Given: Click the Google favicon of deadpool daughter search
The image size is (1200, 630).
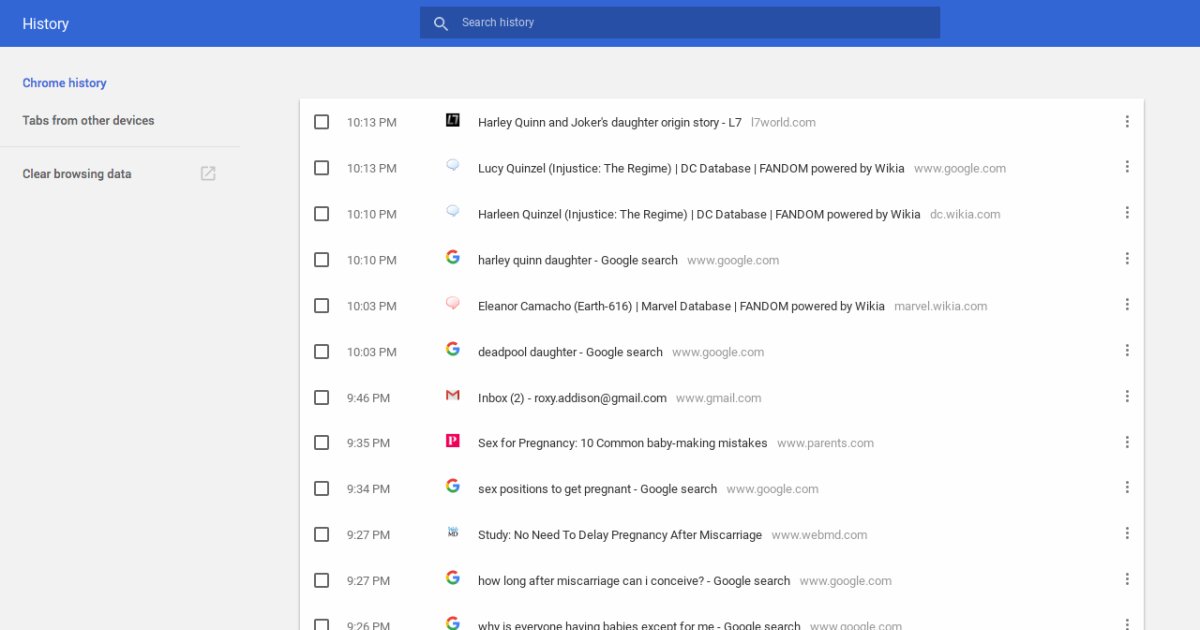Looking at the screenshot, I should coord(453,350).
